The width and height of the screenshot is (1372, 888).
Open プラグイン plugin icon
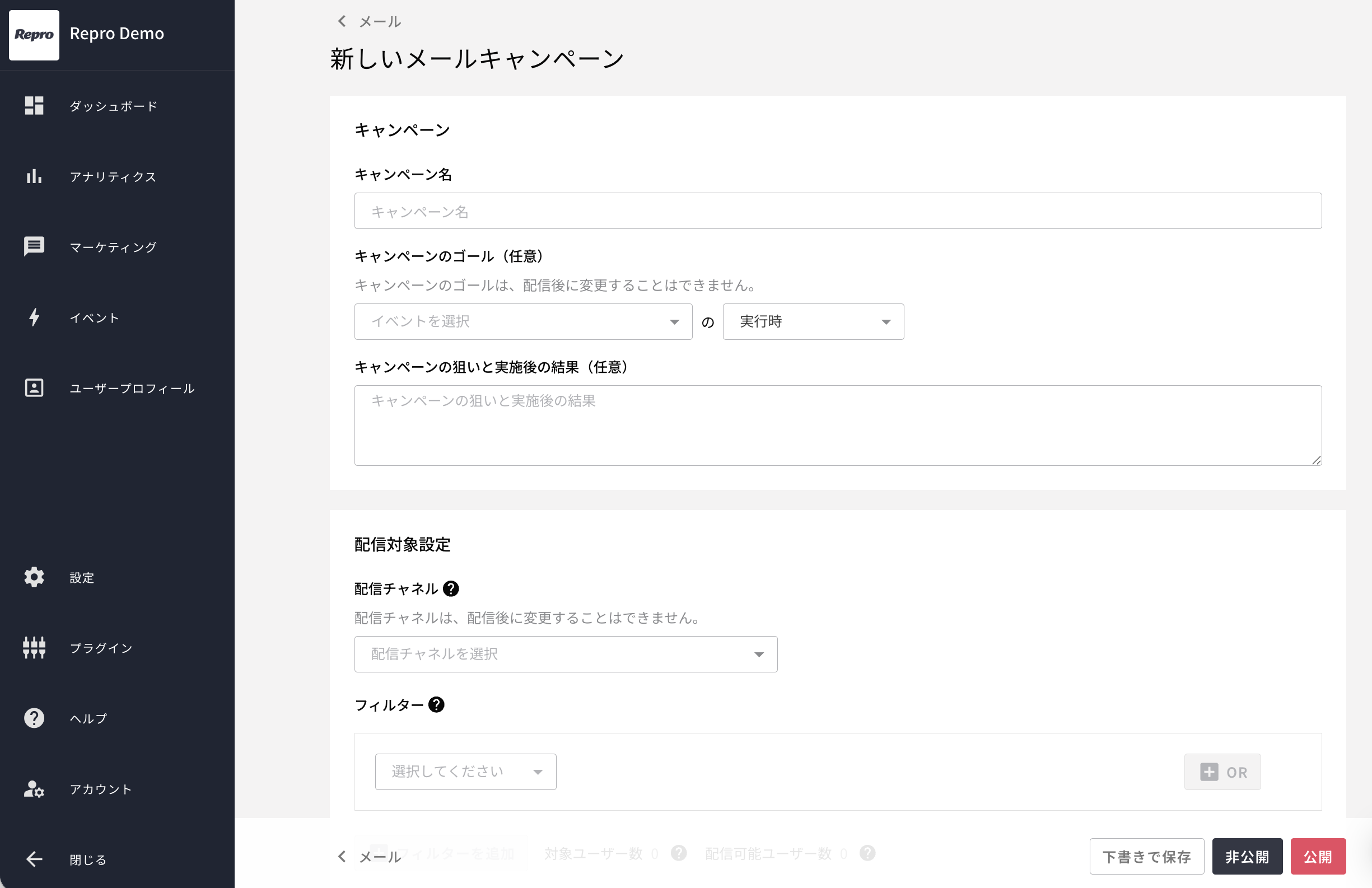coord(34,647)
